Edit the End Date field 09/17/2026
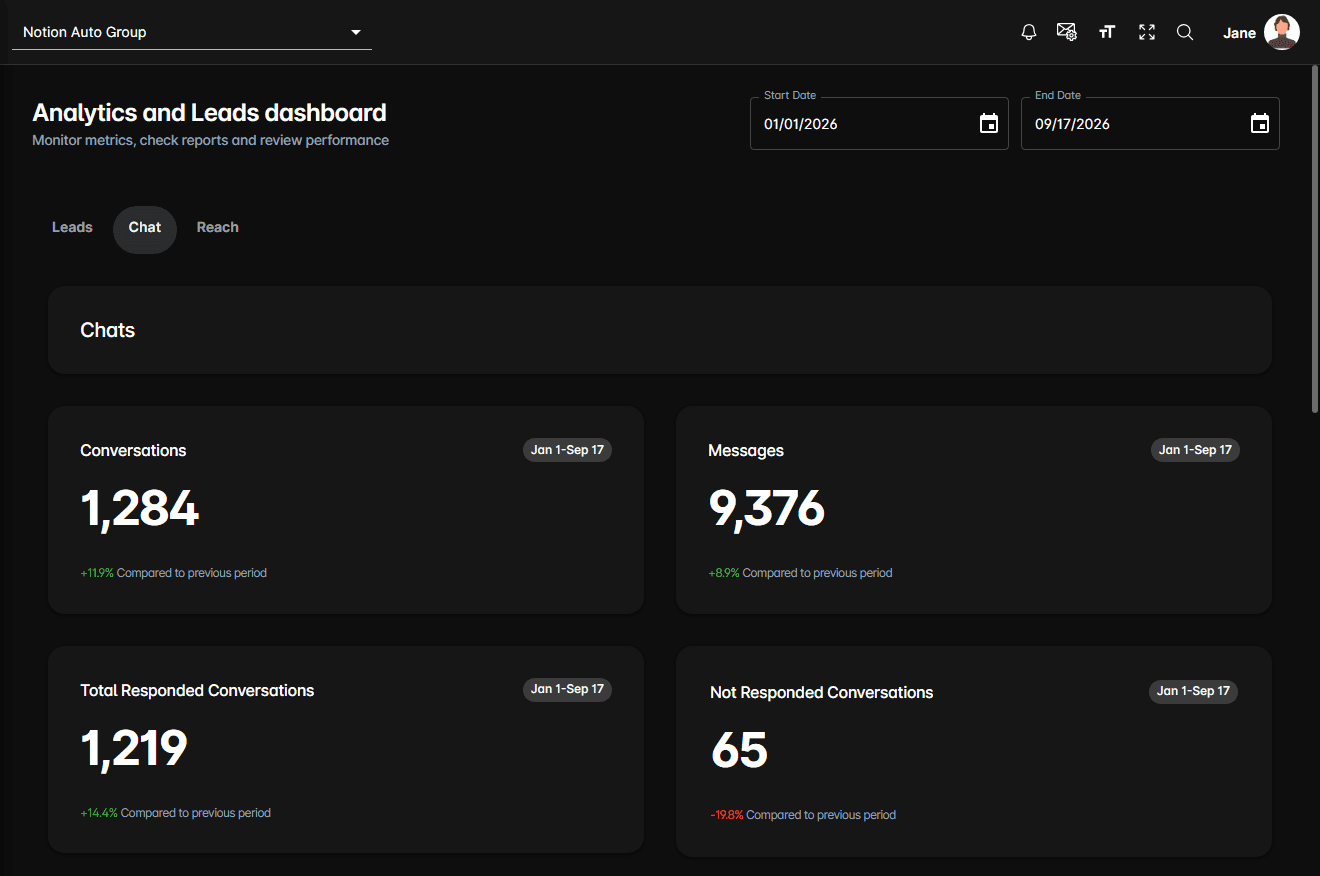This screenshot has width=1320, height=876. [1150, 124]
